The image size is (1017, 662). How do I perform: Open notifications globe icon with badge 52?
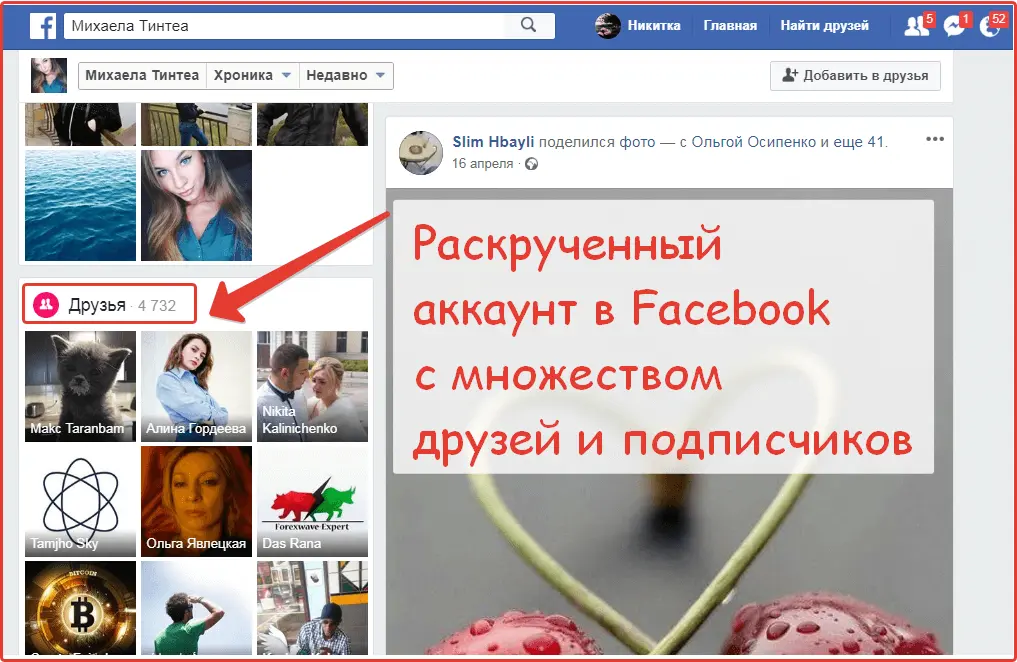point(990,27)
